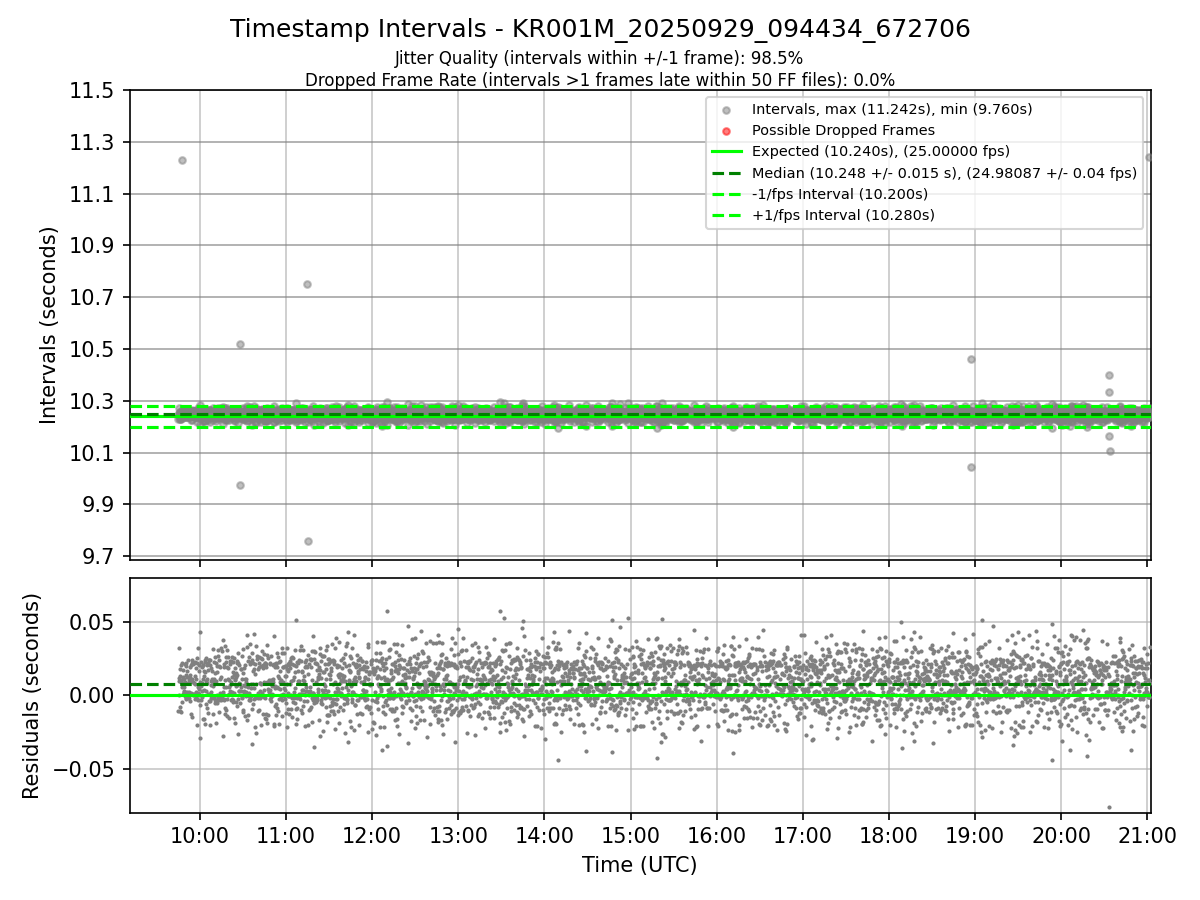Click the 18:00 time tick label
Image resolution: width=1200 pixels, height=900 pixels.
coord(888,834)
